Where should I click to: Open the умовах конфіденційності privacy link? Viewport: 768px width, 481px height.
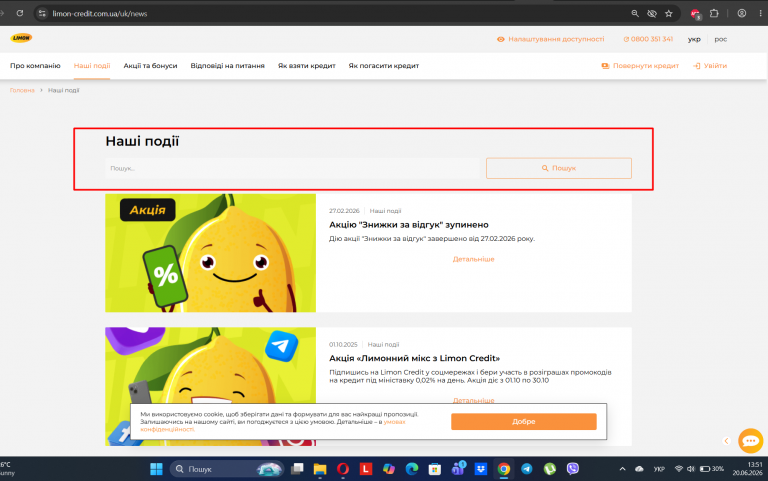pyautogui.click(x=394, y=422)
